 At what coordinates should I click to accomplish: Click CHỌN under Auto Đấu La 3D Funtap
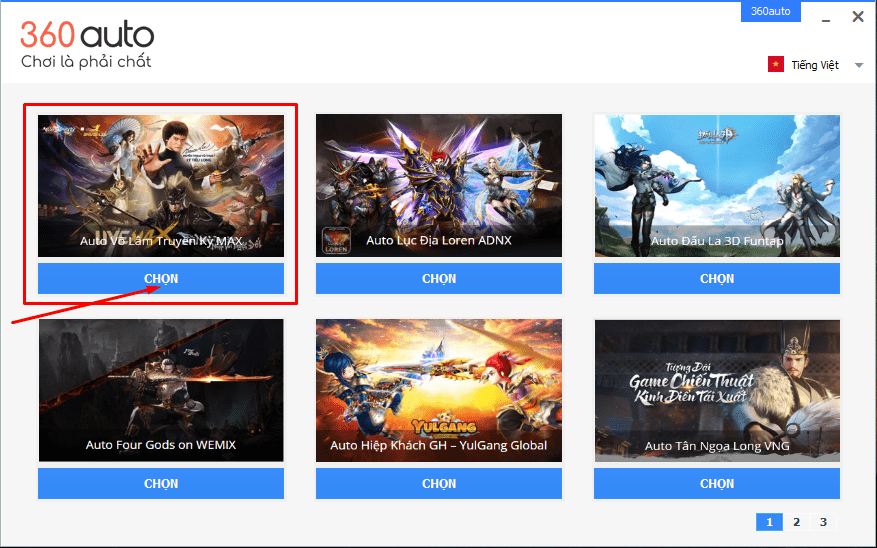[x=717, y=278]
